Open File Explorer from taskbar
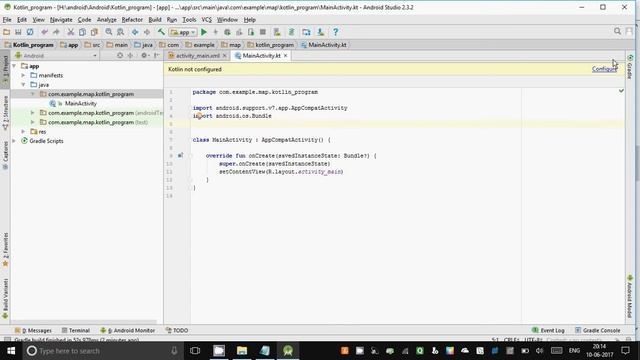640x360 pixels. coord(242,351)
